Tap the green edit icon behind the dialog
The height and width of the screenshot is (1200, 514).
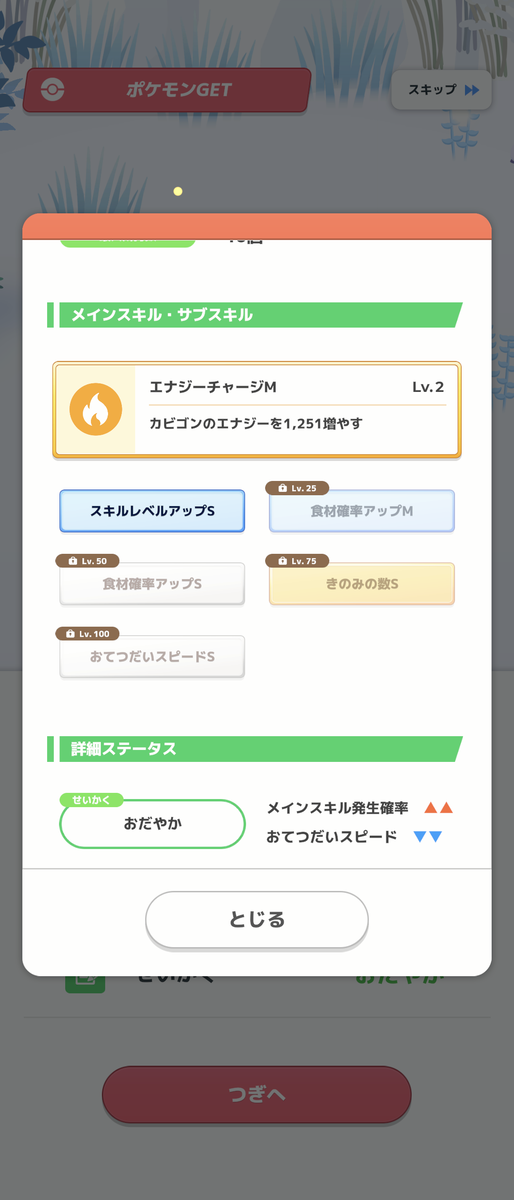[x=85, y=981]
